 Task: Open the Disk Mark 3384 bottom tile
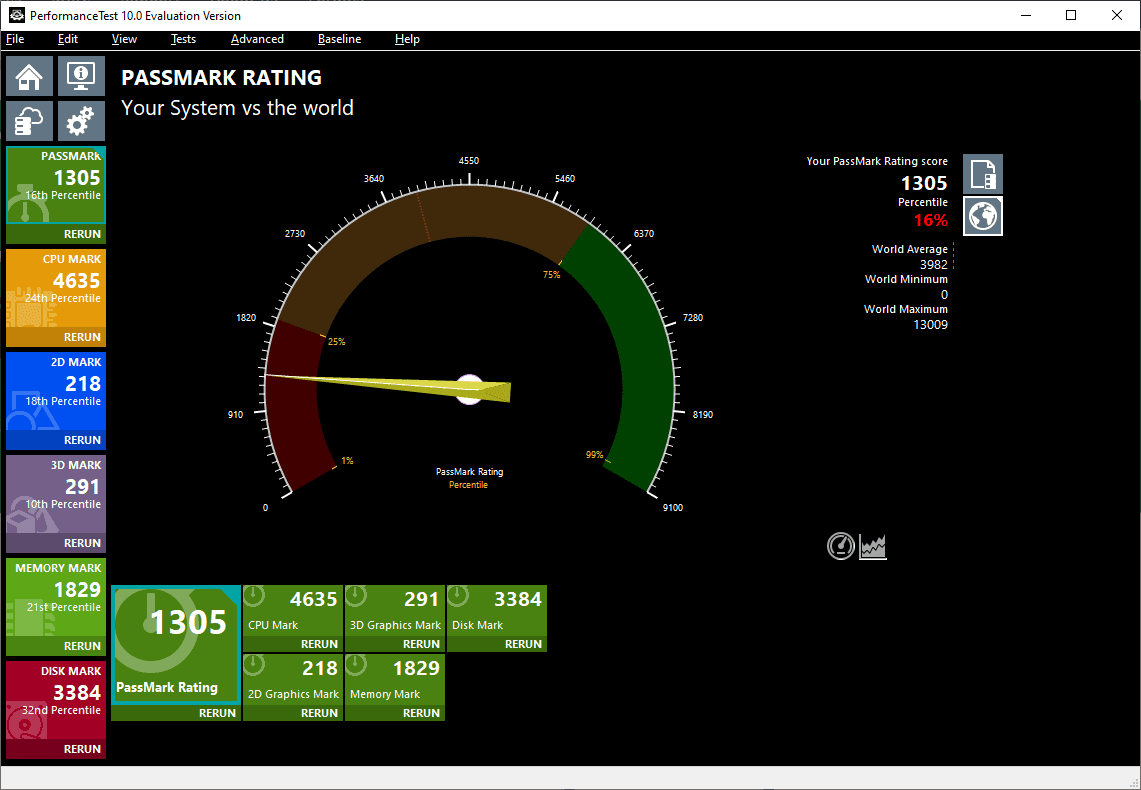click(x=496, y=611)
